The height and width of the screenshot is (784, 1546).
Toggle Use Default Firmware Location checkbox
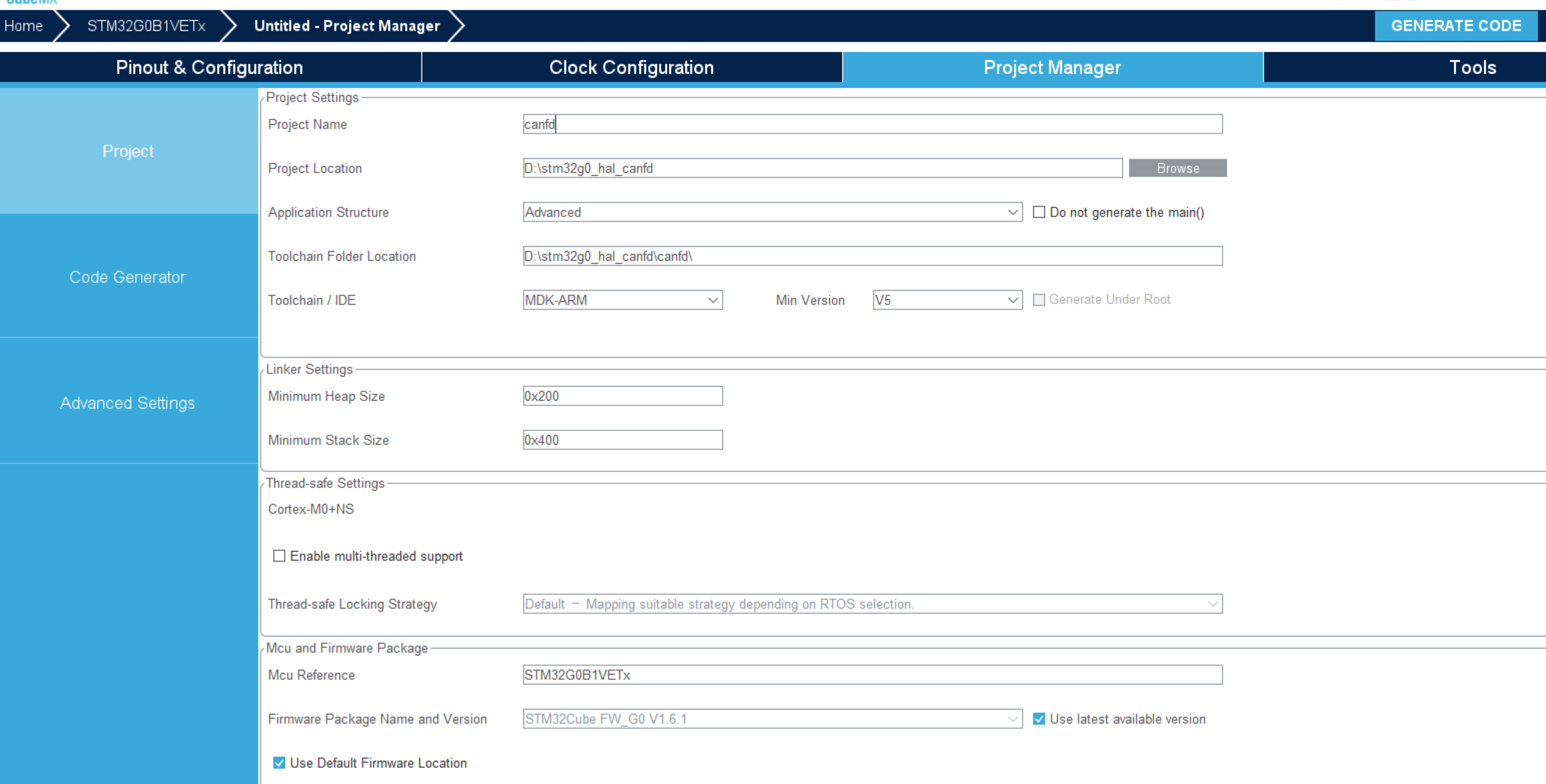coord(278,763)
